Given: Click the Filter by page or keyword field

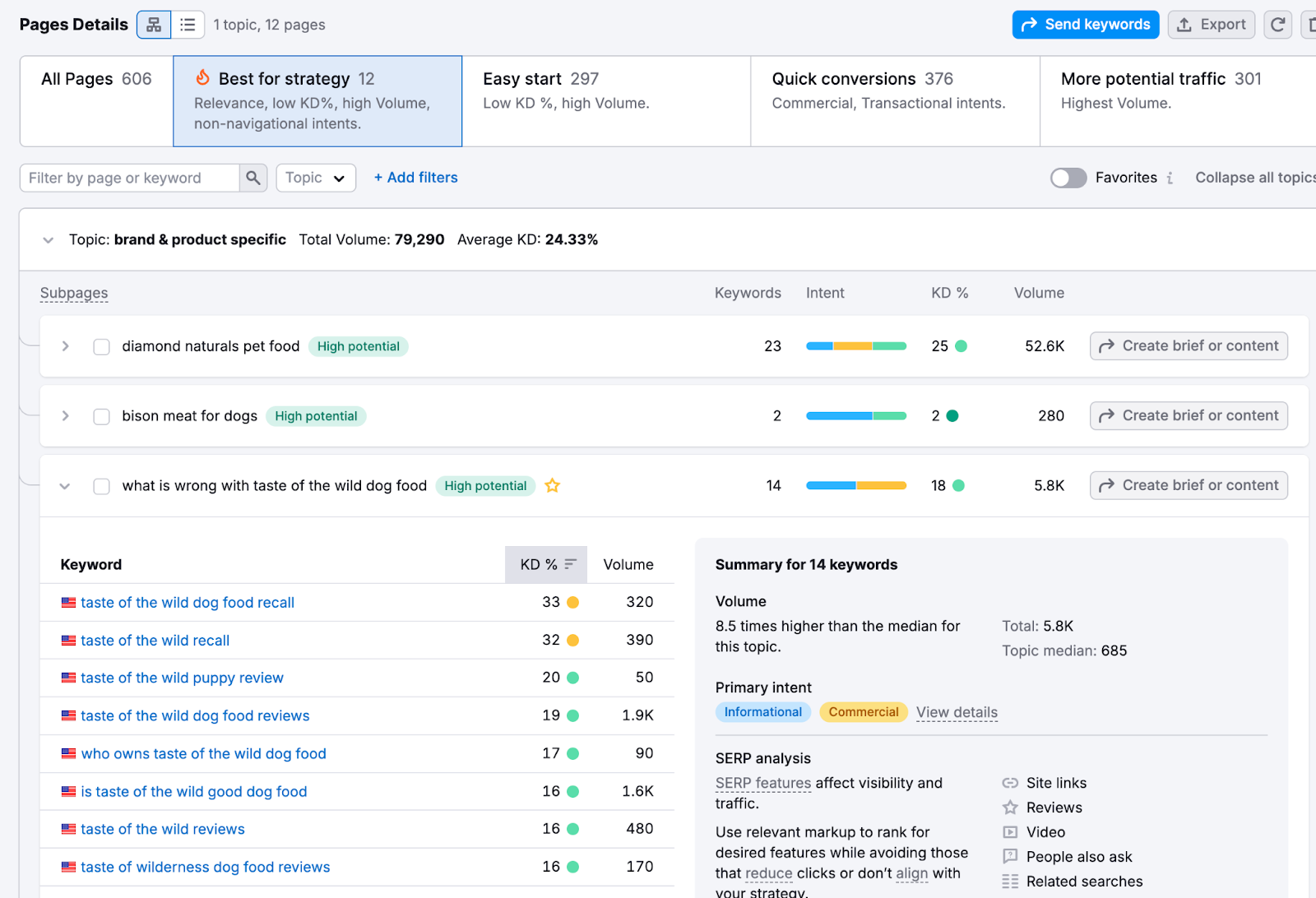Looking at the screenshot, I should coord(130,178).
